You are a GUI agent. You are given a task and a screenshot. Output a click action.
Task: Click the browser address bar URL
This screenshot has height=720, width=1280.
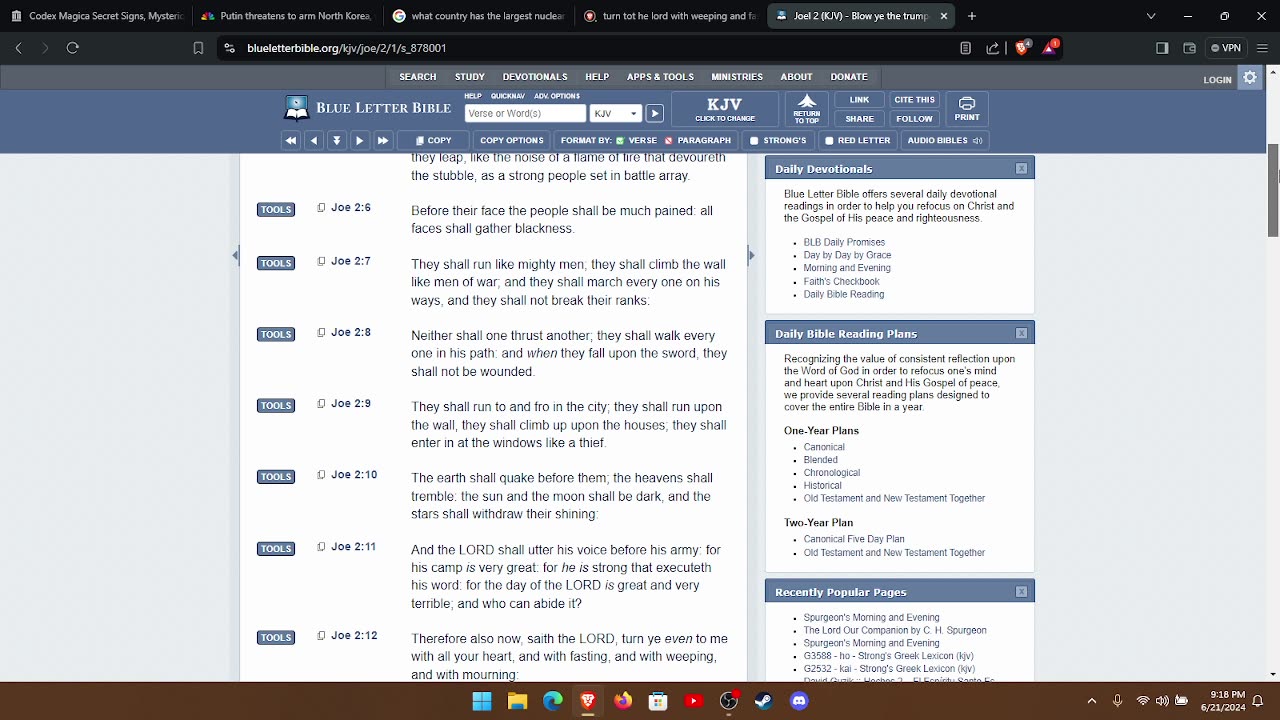(x=346, y=48)
